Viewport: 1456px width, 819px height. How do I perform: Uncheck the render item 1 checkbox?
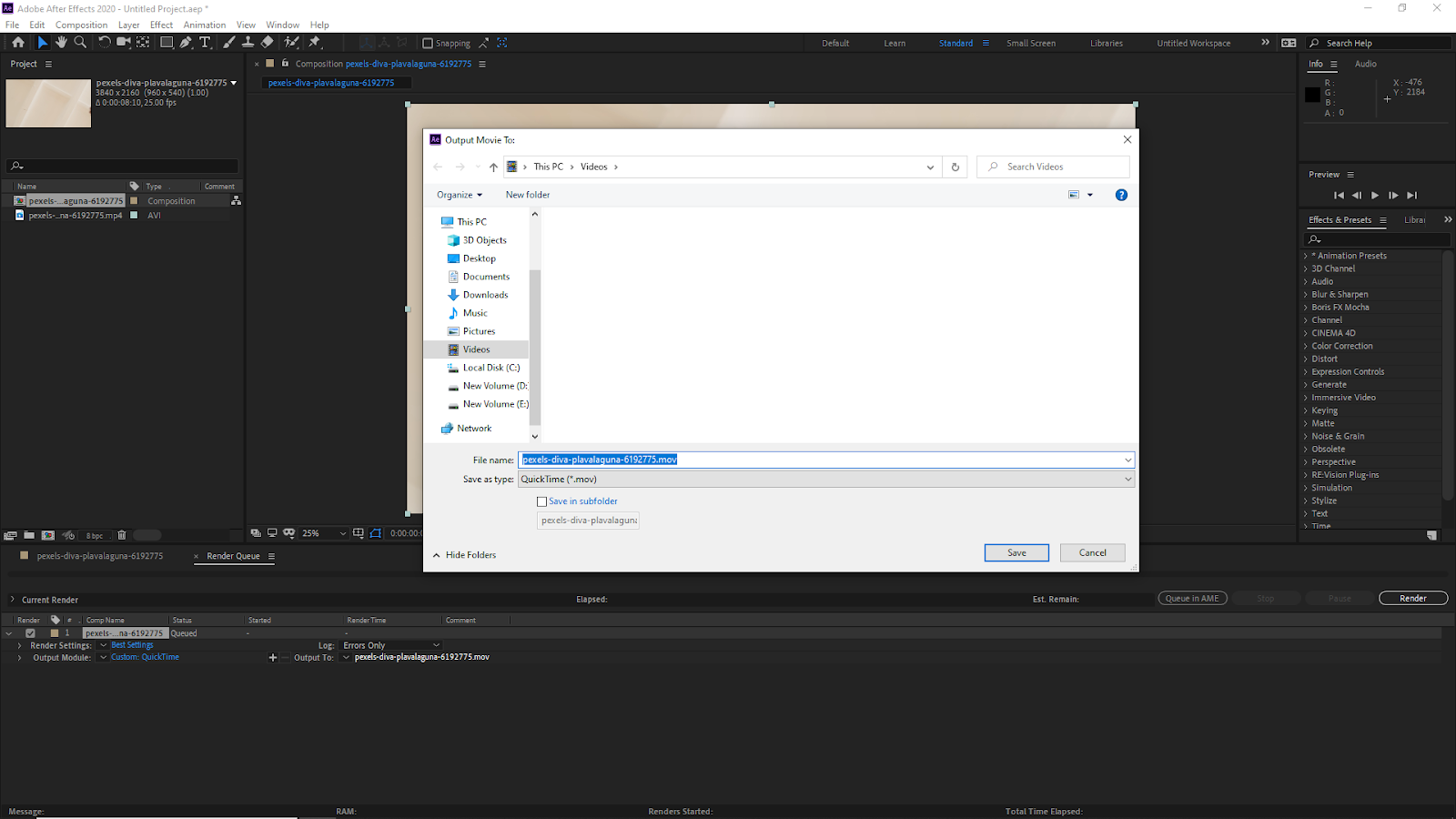(x=30, y=633)
